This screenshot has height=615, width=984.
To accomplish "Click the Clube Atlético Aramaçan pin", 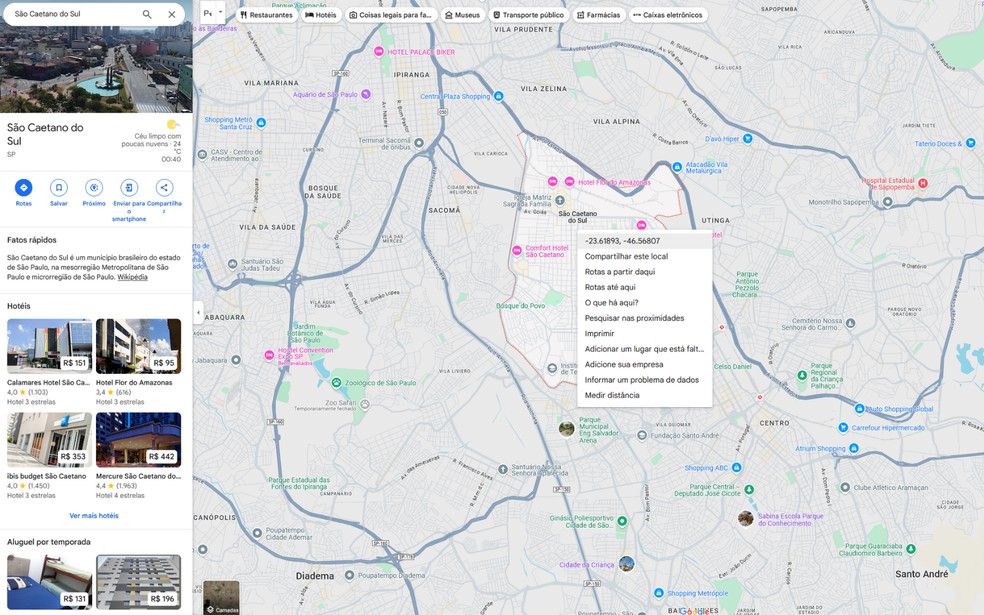I will [x=845, y=487].
